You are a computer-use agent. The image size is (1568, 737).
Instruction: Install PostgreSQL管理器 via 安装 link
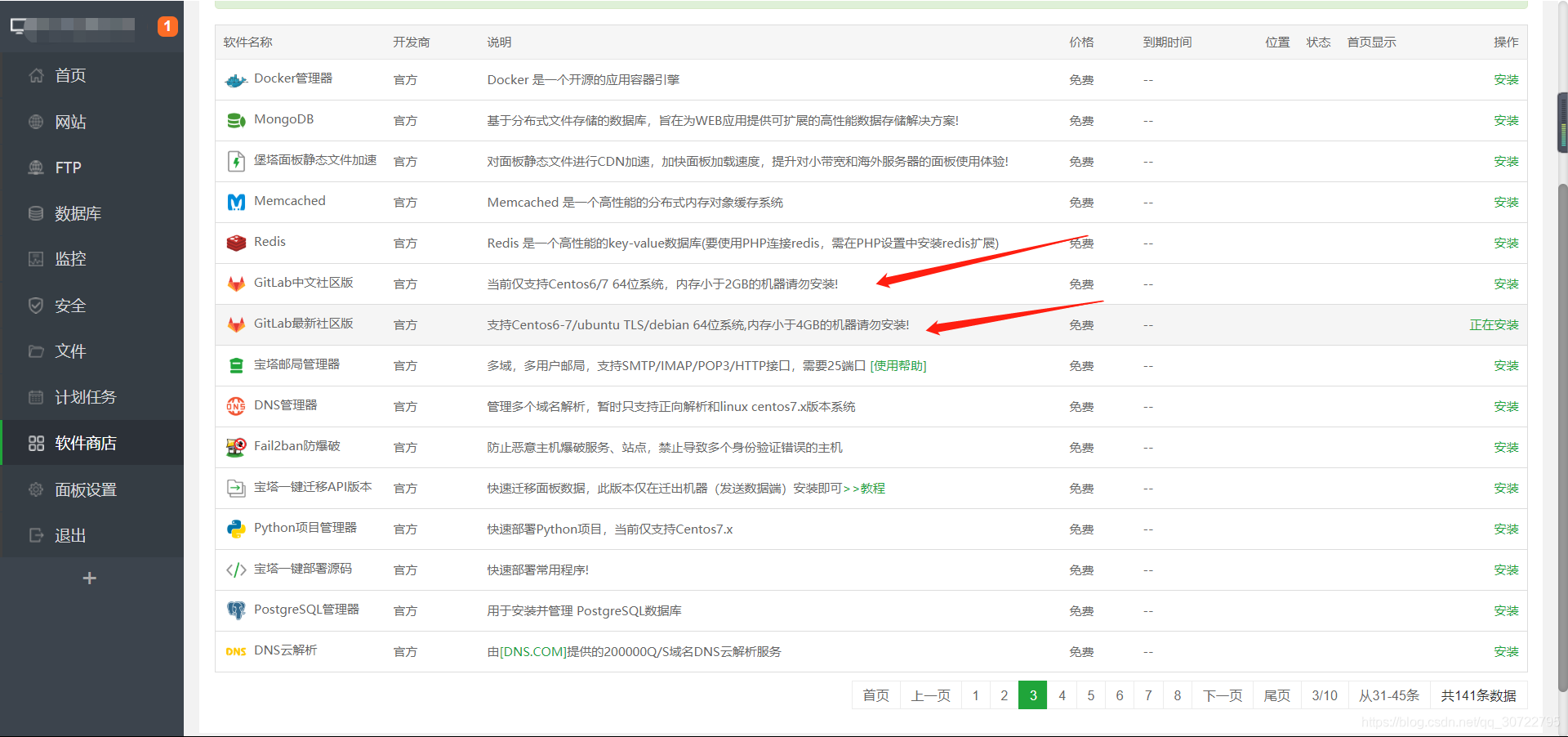pos(1506,611)
